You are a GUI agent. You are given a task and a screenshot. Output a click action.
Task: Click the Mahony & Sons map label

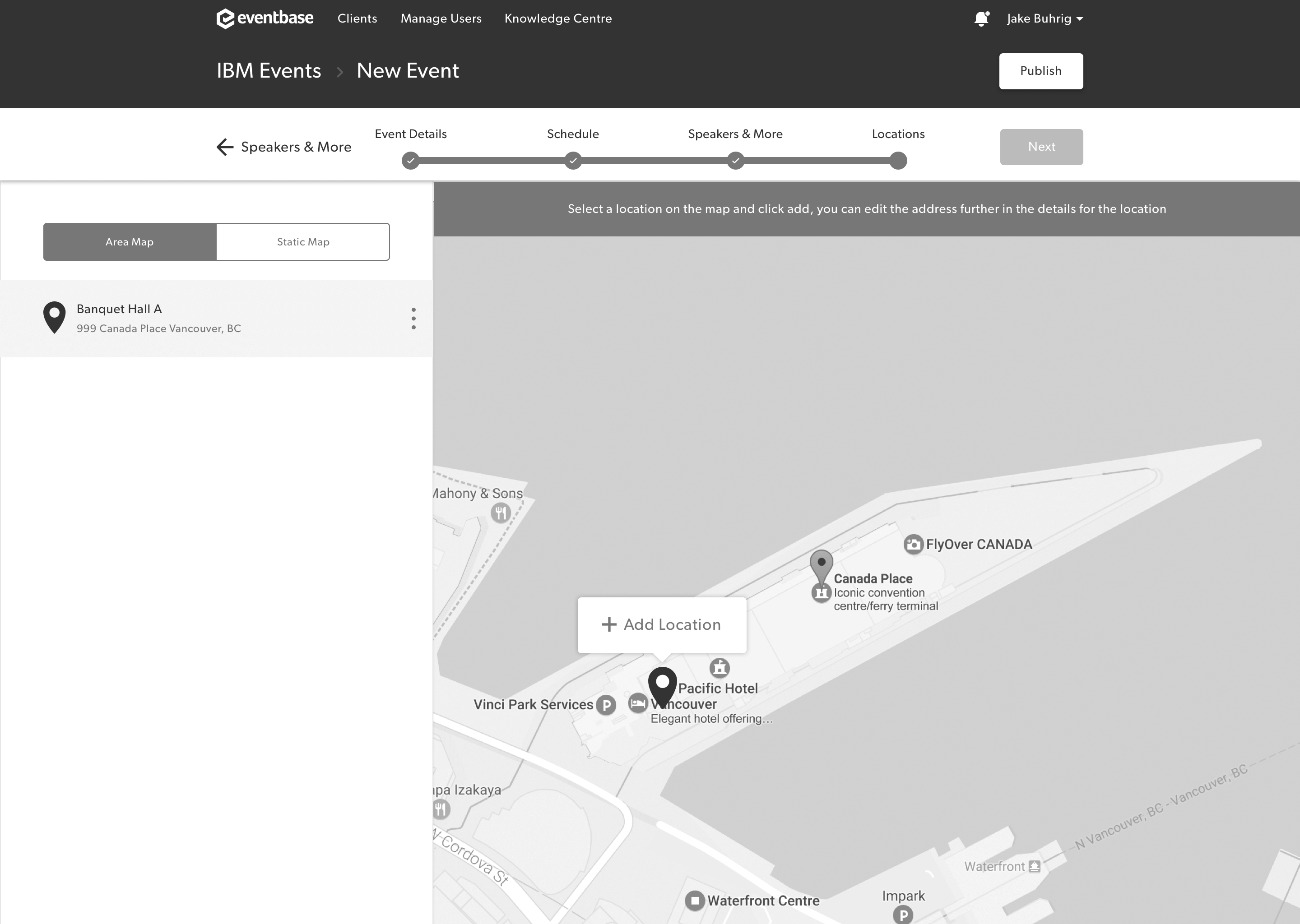point(478,493)
